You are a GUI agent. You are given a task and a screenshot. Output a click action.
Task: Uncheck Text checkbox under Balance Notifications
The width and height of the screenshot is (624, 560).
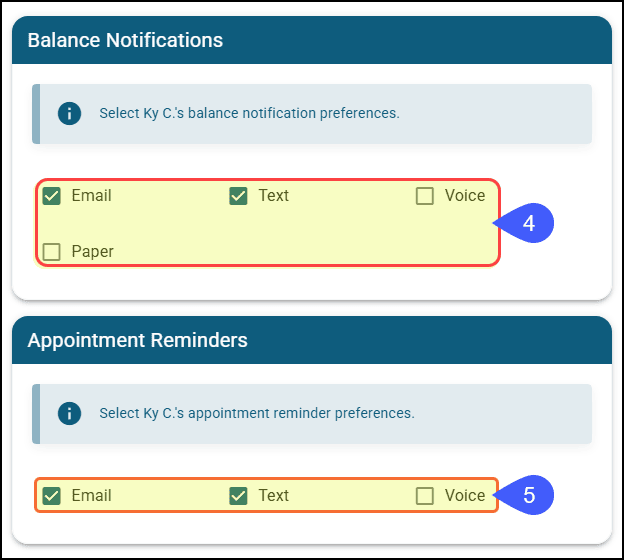coord(238,196)
